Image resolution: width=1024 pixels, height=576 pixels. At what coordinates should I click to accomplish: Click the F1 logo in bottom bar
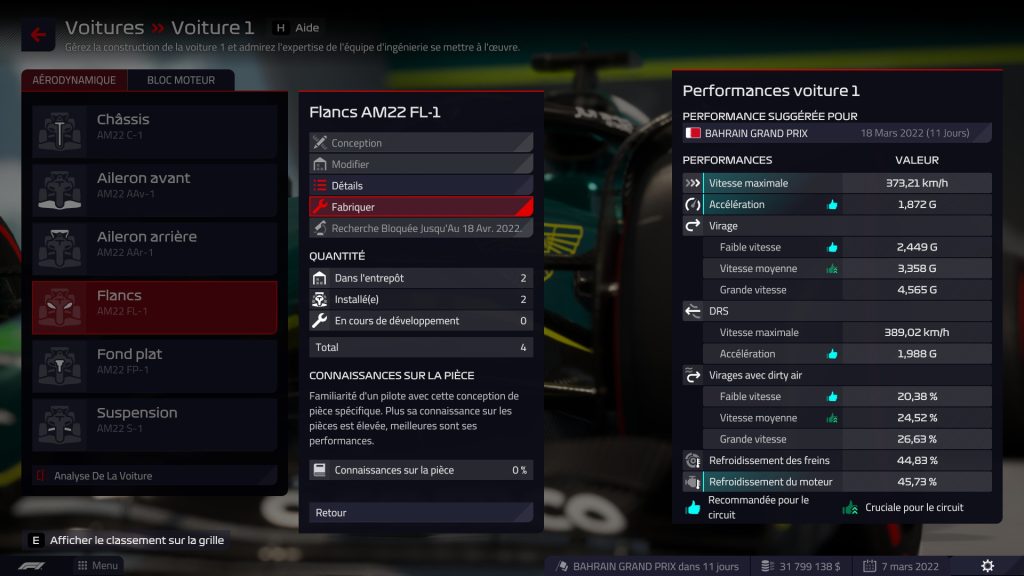tap(31, 566)
